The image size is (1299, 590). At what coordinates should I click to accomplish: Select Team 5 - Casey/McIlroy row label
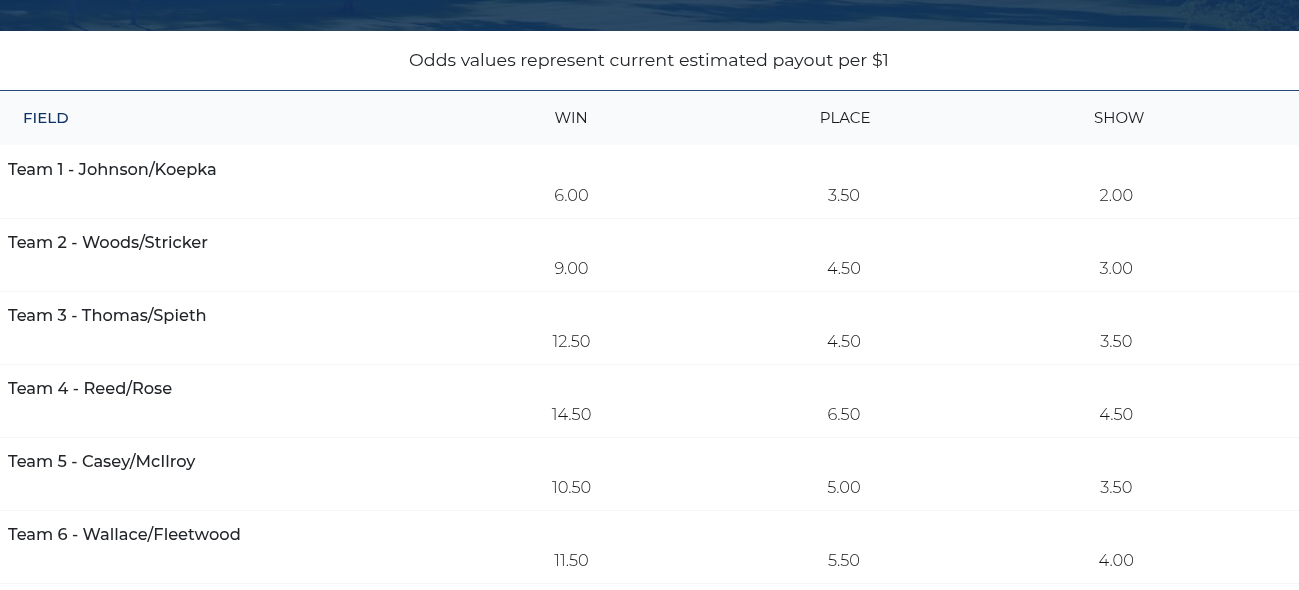point(102,462)
